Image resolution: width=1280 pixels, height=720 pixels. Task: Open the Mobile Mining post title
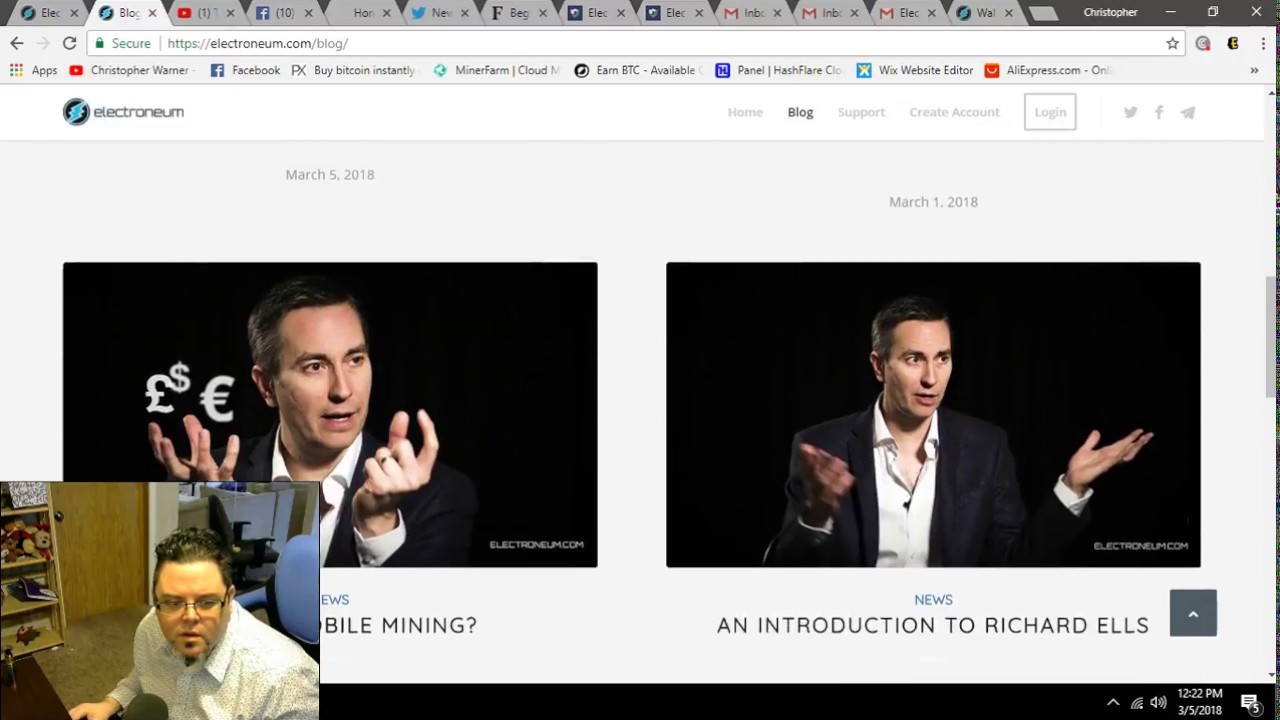(400, 625)
